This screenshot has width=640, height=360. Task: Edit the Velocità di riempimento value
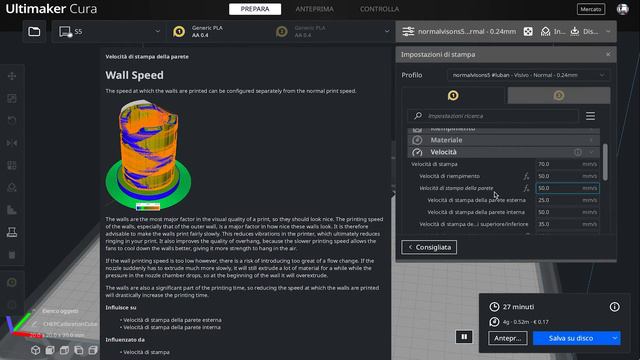click(567, 176)
